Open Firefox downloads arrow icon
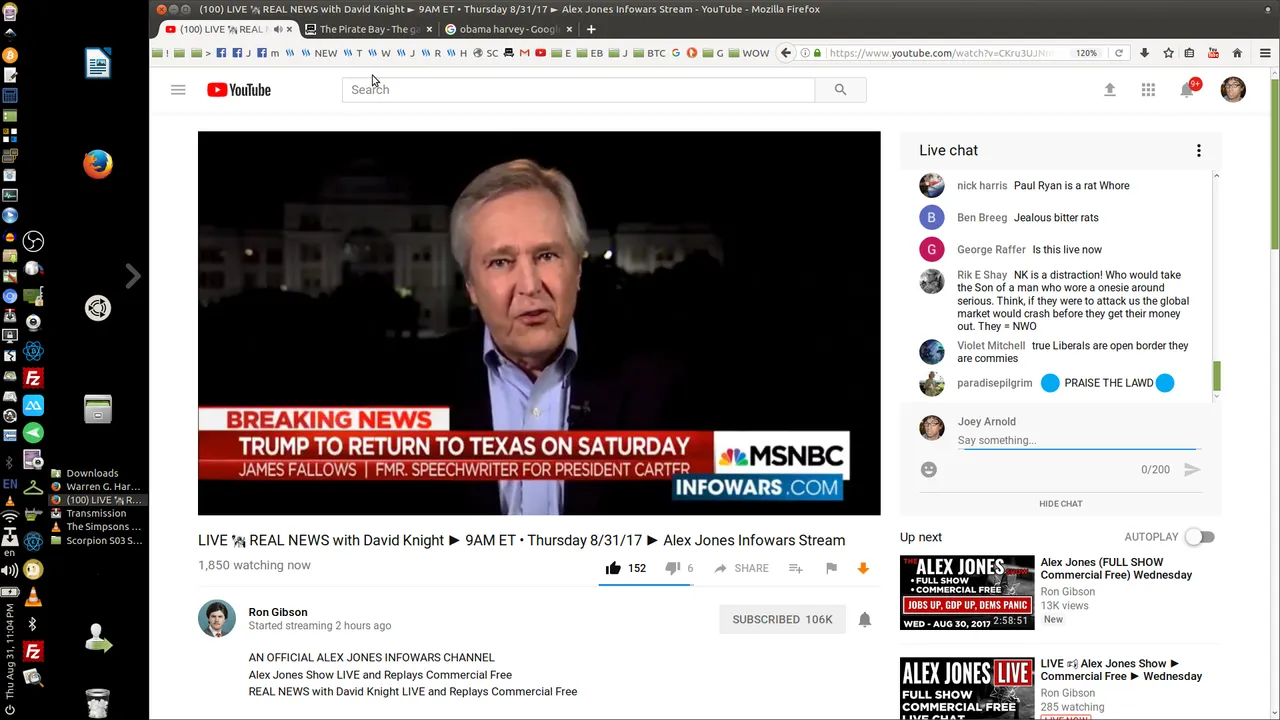 click(x=1145, y=53)
